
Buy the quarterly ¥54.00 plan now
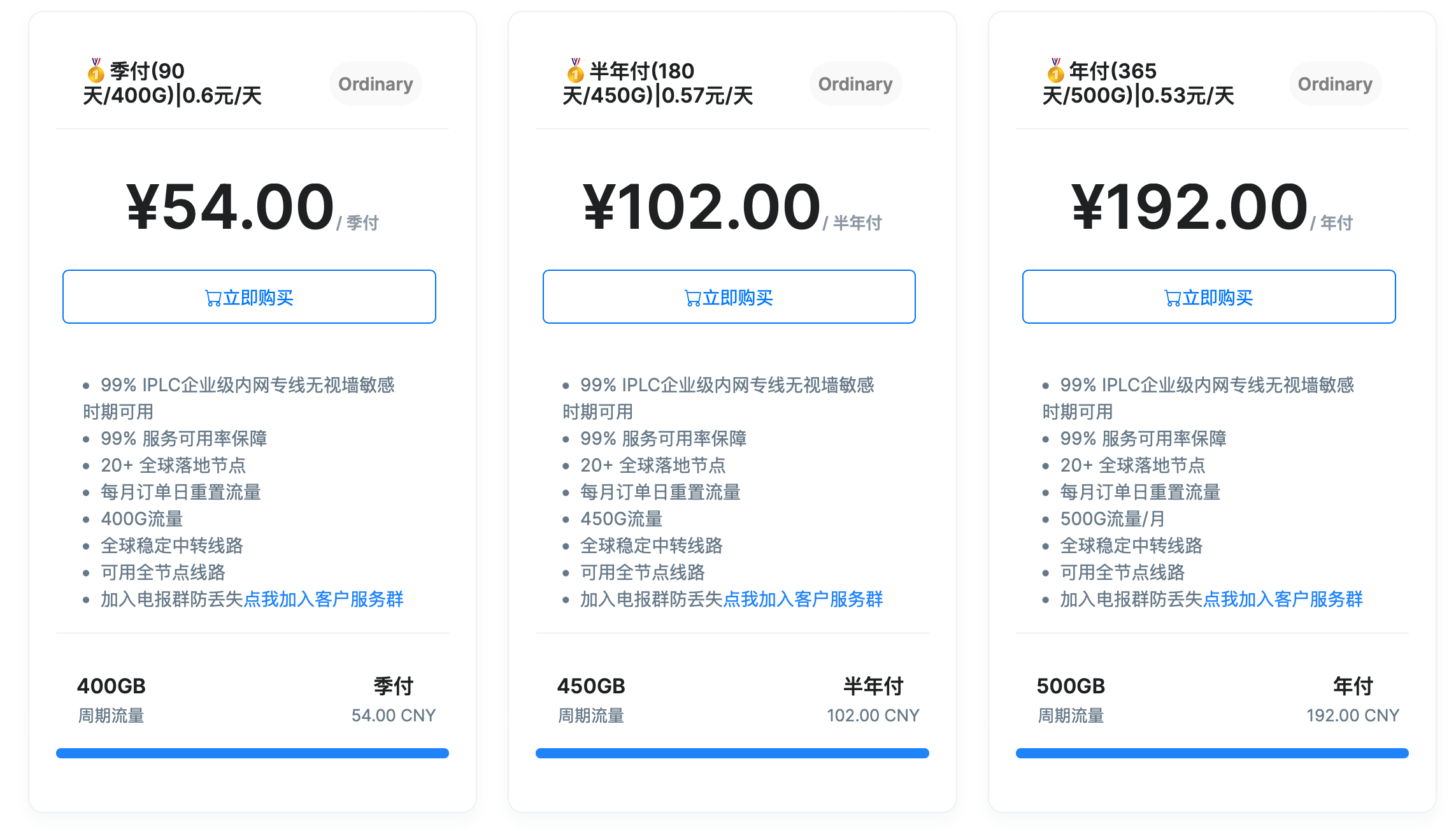(249, 297)
